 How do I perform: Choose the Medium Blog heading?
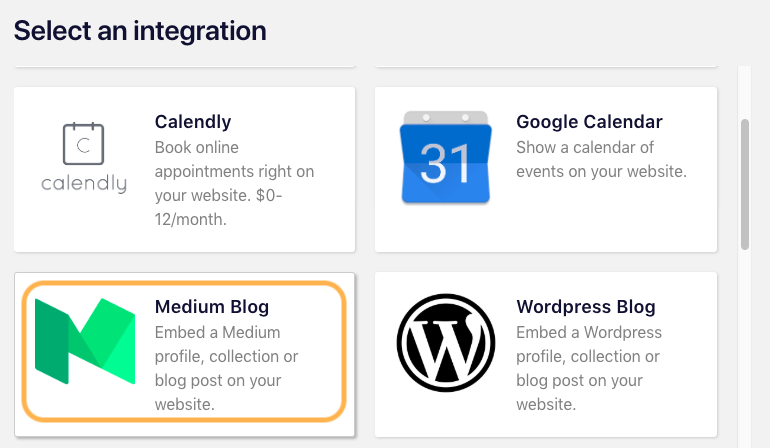point(212,307)
